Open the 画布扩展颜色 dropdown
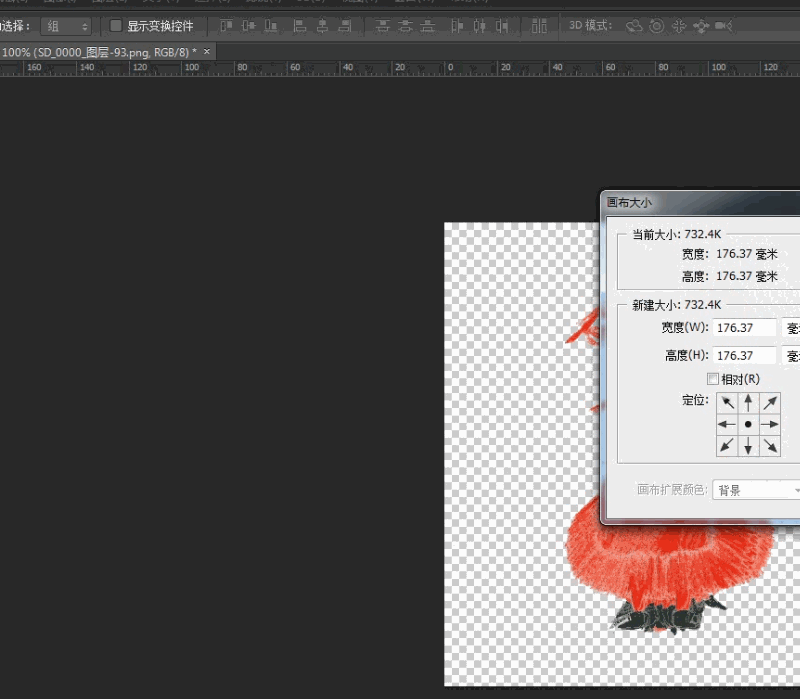Viewport: 800px width, 699px height. [x=756, y=490]
